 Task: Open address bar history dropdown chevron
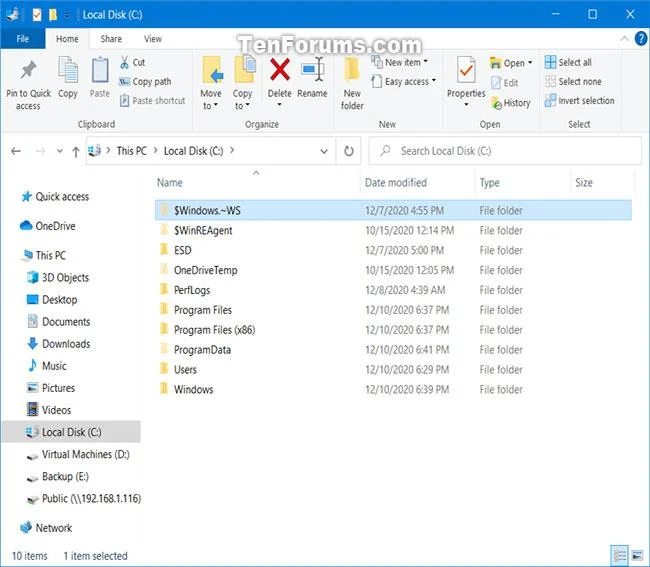[324, 151]
